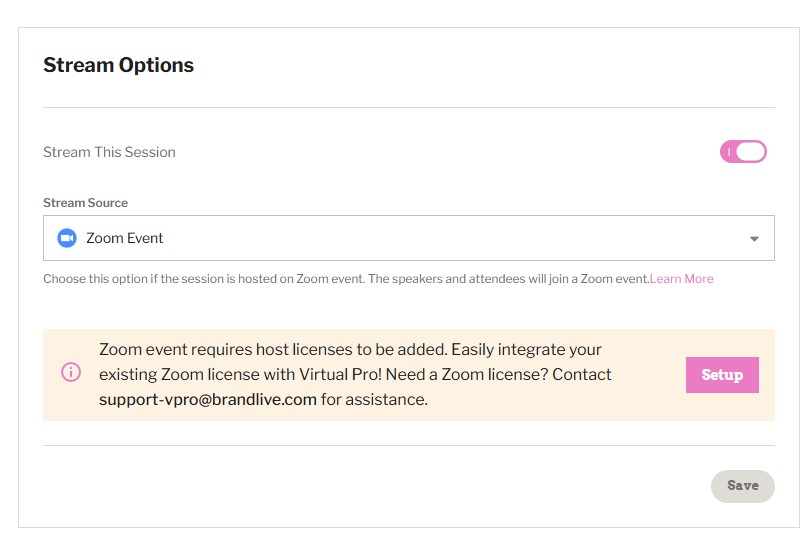Select the Zoom Event text in combo box
The image size is (812, 540).
click(124, 238)
